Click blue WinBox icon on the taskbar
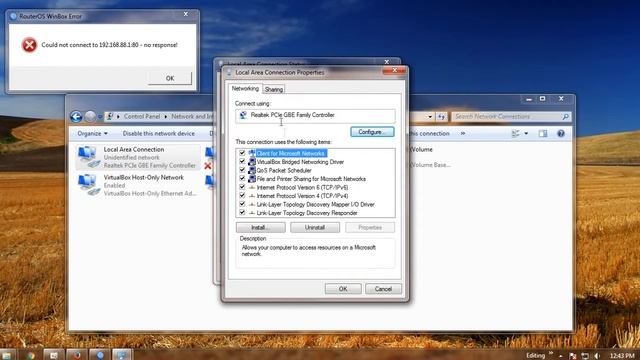Image resolution: width=640 pixels, height=360 pixels. pos(100,355)
